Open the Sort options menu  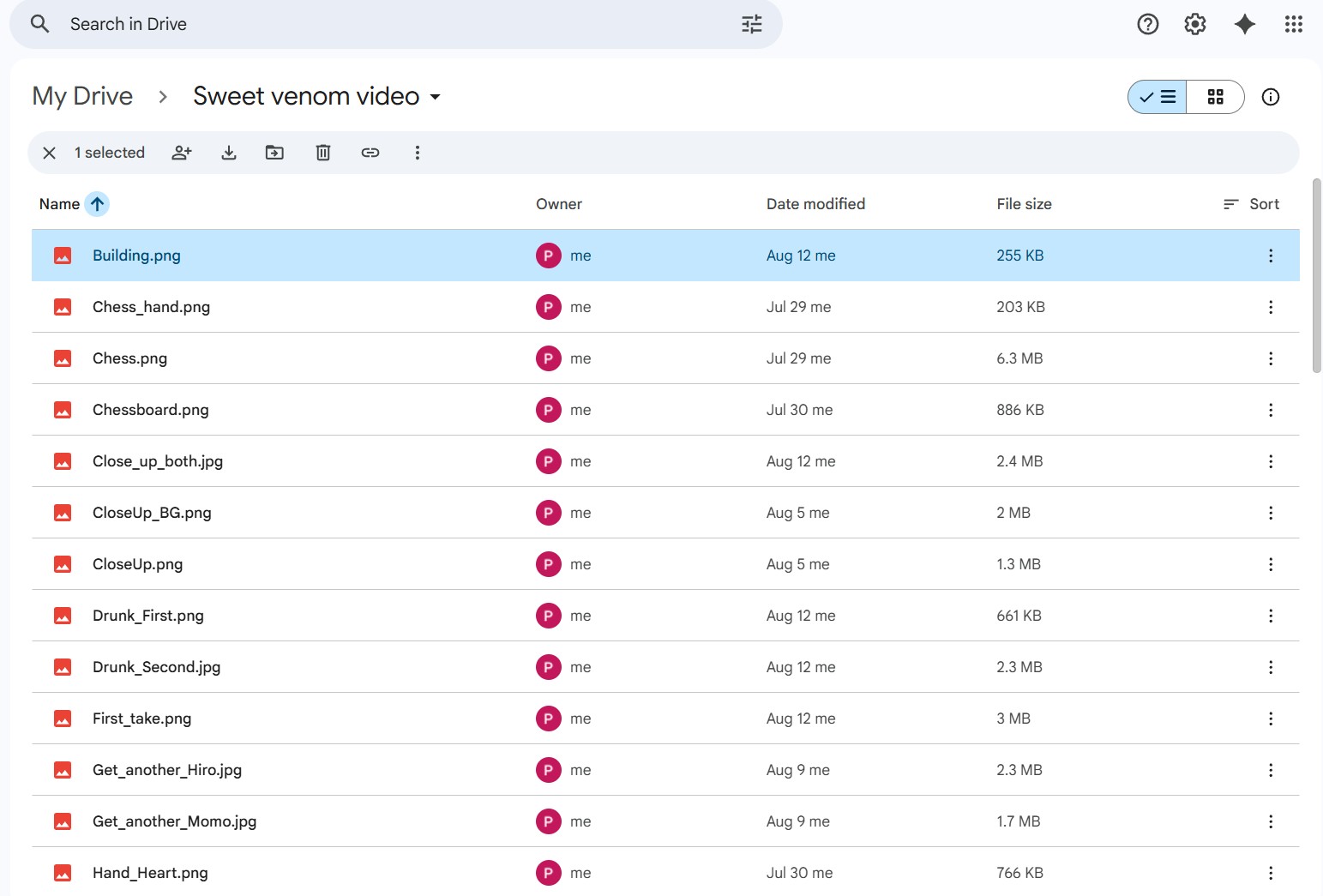[x=1252, y=204]
